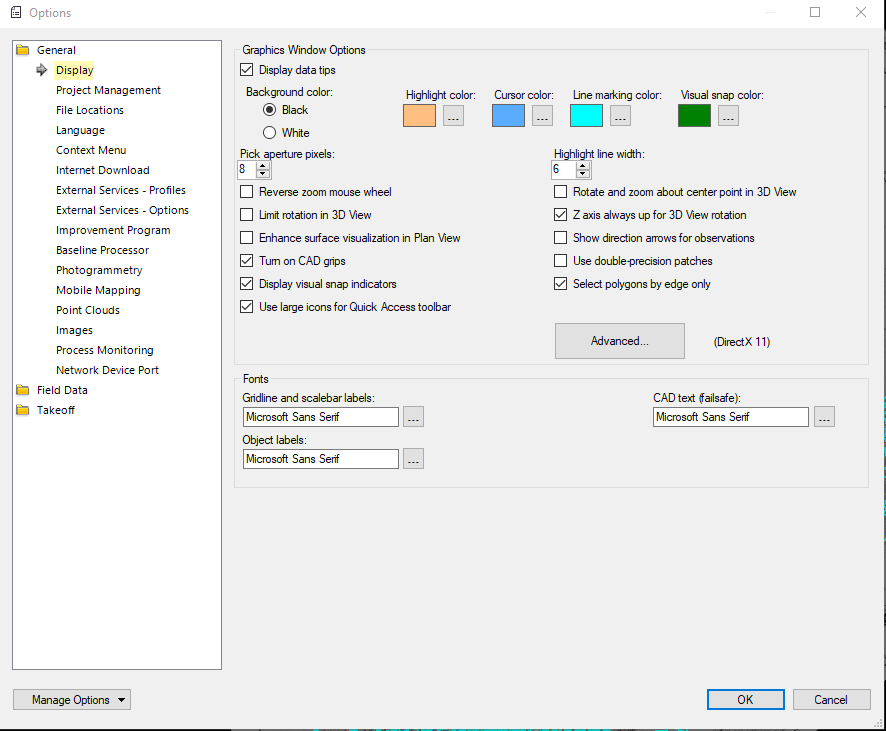Open Project Management options
886x731 pixels.
tap(108, 90)
